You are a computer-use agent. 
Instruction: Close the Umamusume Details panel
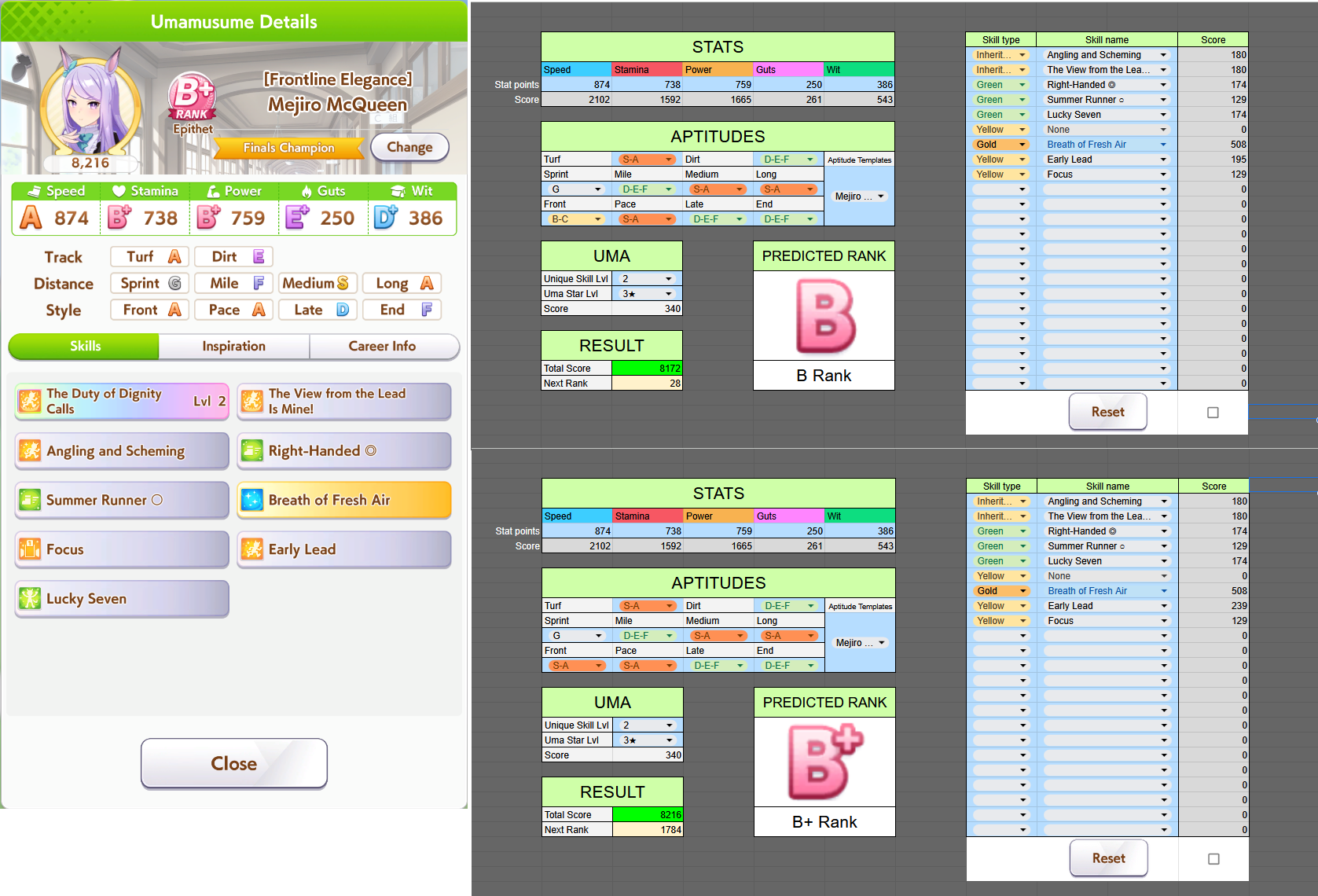pyautogui.click(x=234, y=763)
